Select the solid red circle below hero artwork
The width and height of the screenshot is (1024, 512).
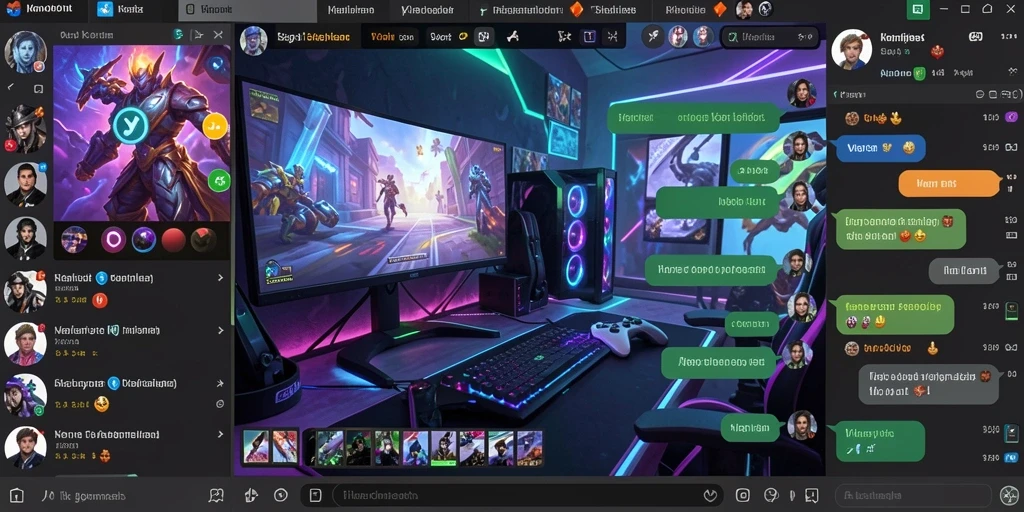[174, 240]
